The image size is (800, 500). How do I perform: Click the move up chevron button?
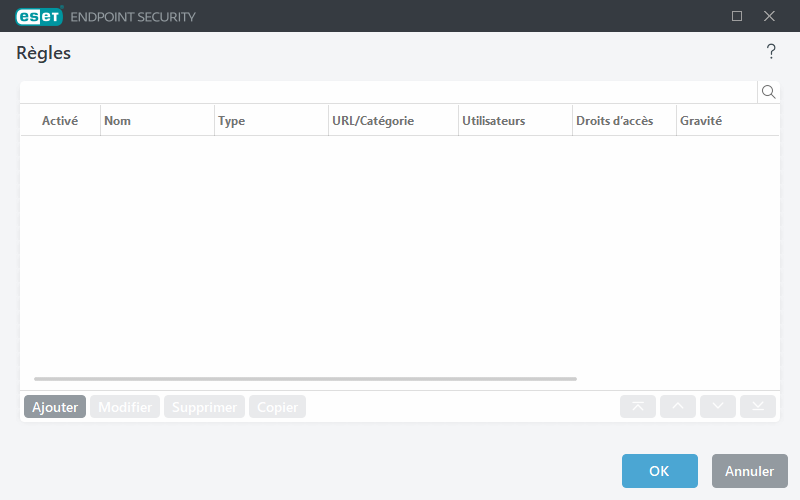click(678, 407)
